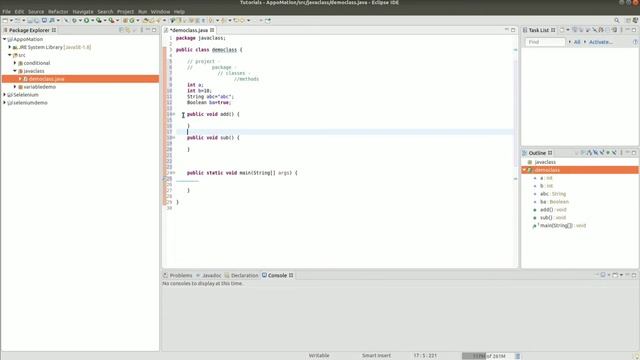Select democlass.java in Package Explorer
This screenshot has width=640, height=360.
80,79
